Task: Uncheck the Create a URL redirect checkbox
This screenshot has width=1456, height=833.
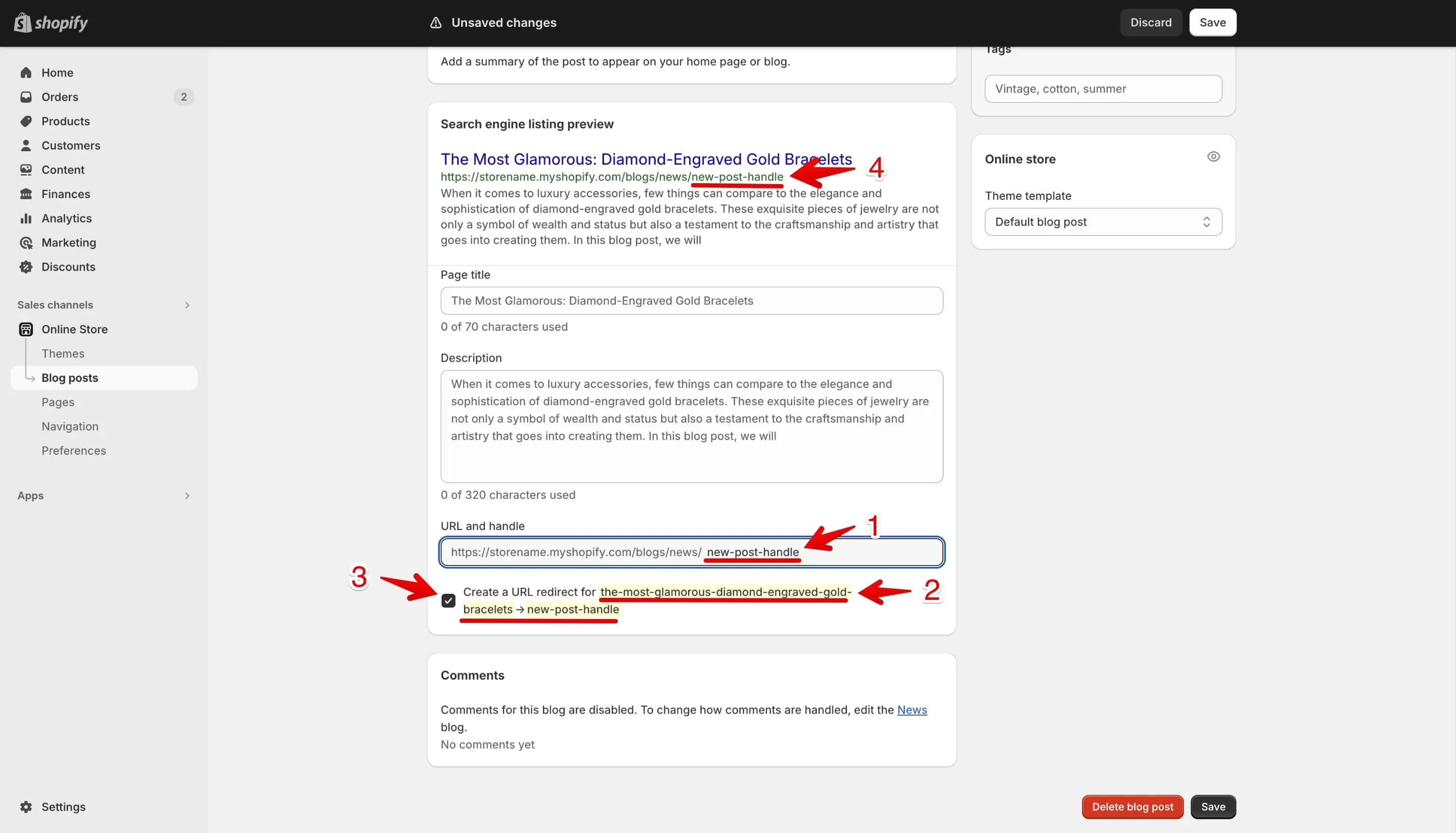Action: tap(448, 600)
